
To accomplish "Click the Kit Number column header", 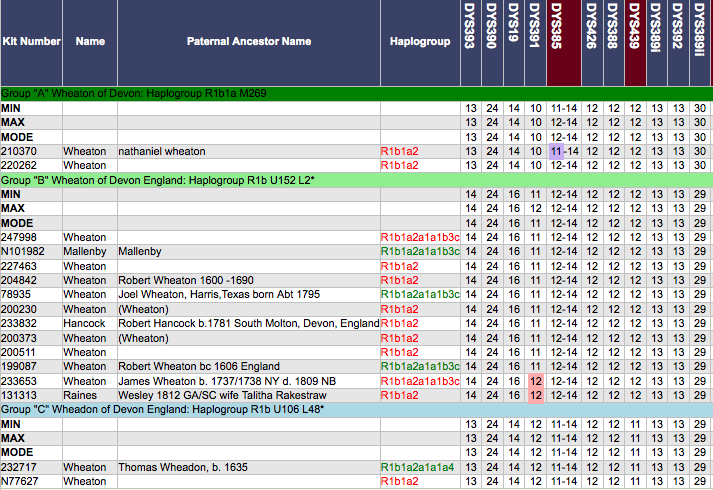I will 31,42.
